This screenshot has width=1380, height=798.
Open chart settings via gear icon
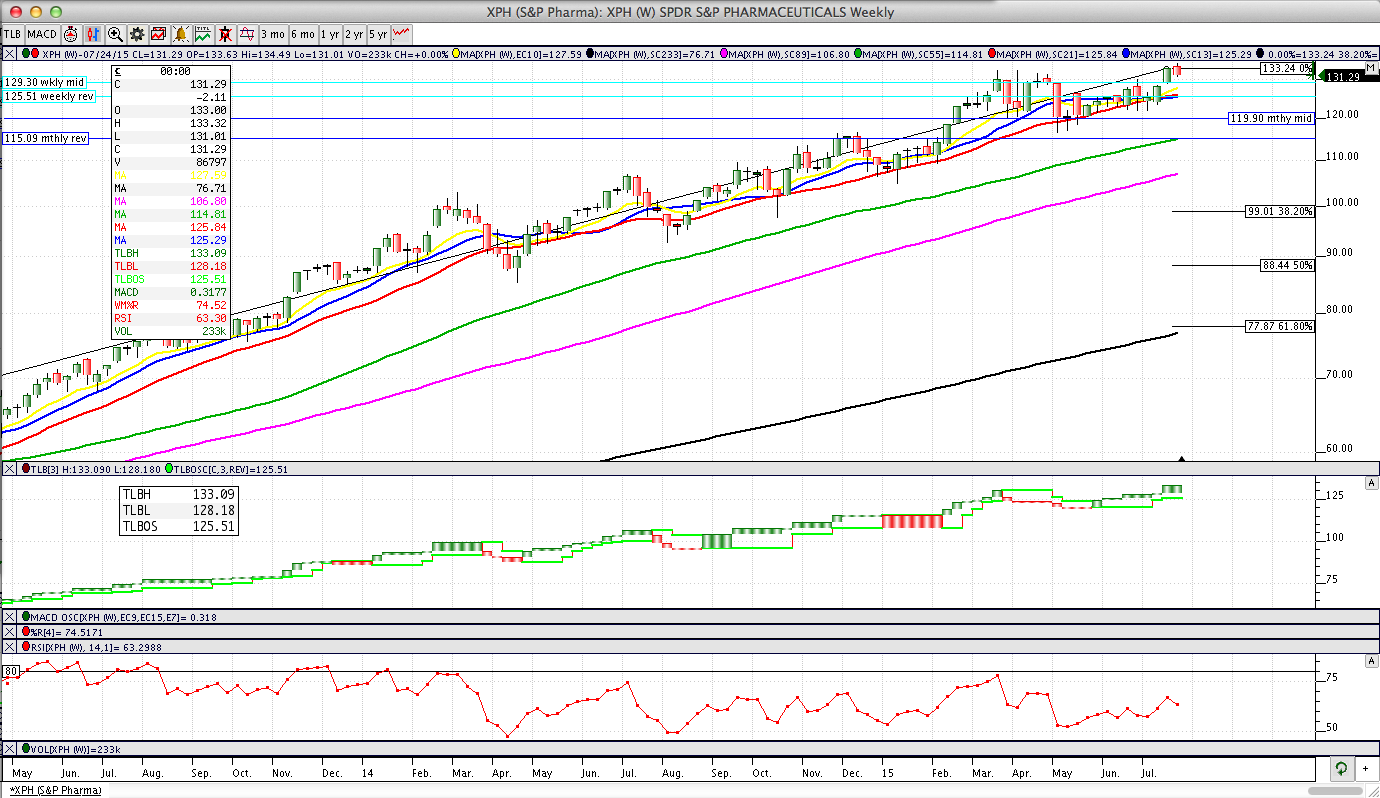point(137,33)
